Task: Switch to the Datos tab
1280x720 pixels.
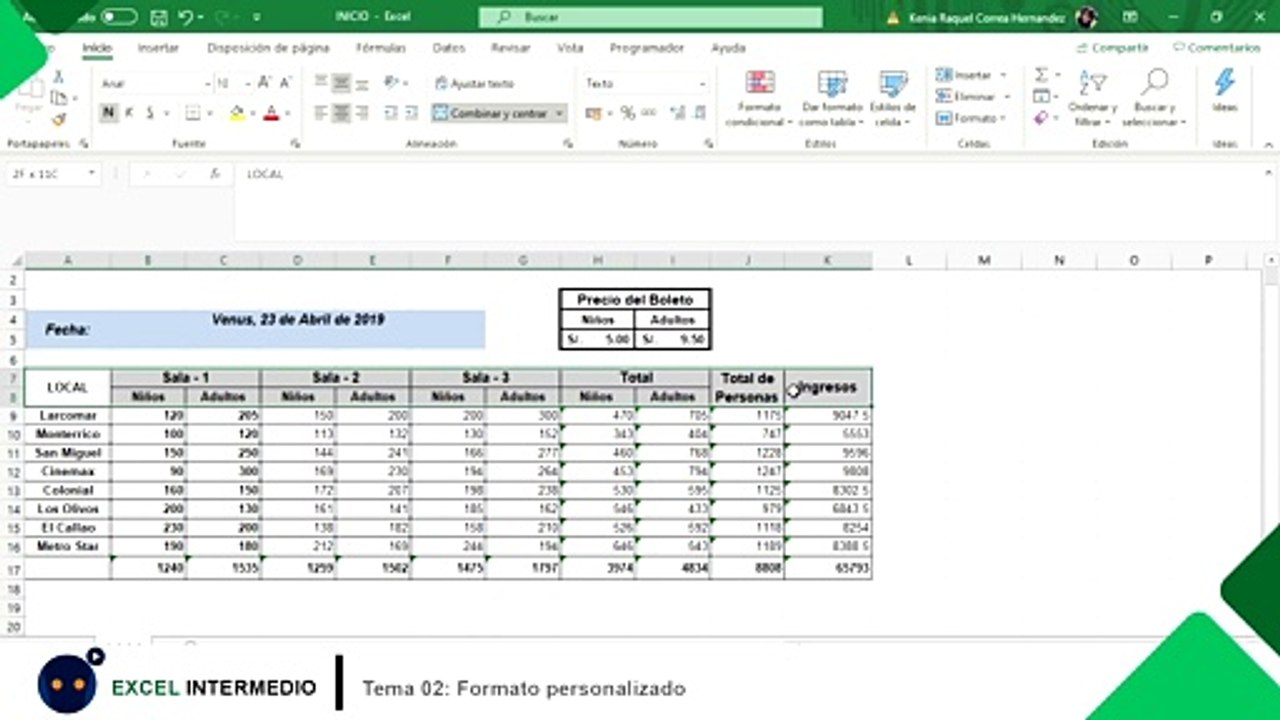Action: 449,48
